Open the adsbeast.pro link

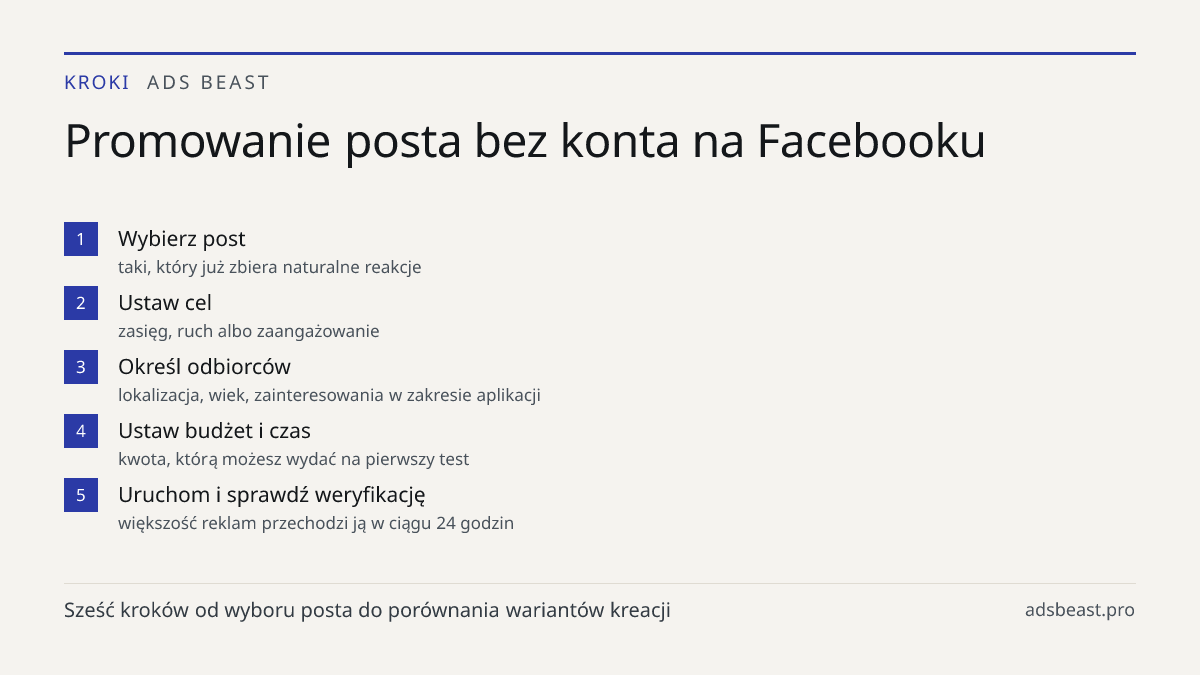click(x=1080, y=610)
